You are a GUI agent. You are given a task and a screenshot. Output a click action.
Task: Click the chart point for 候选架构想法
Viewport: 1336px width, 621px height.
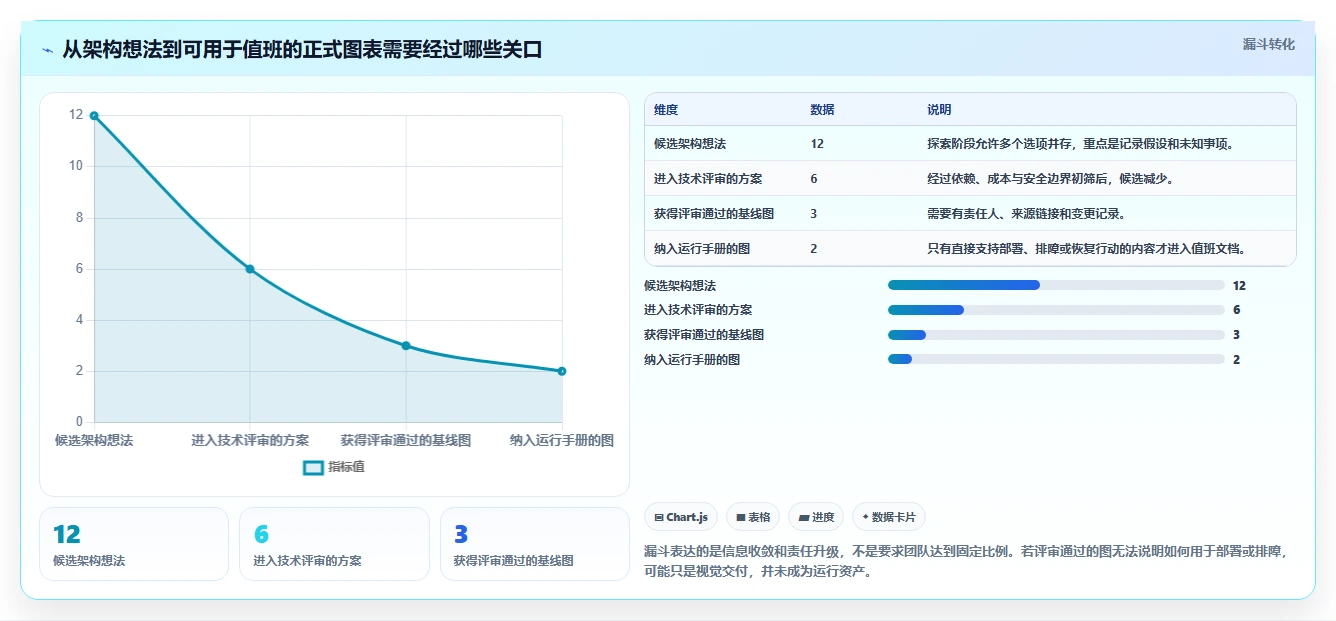point(94,115)
